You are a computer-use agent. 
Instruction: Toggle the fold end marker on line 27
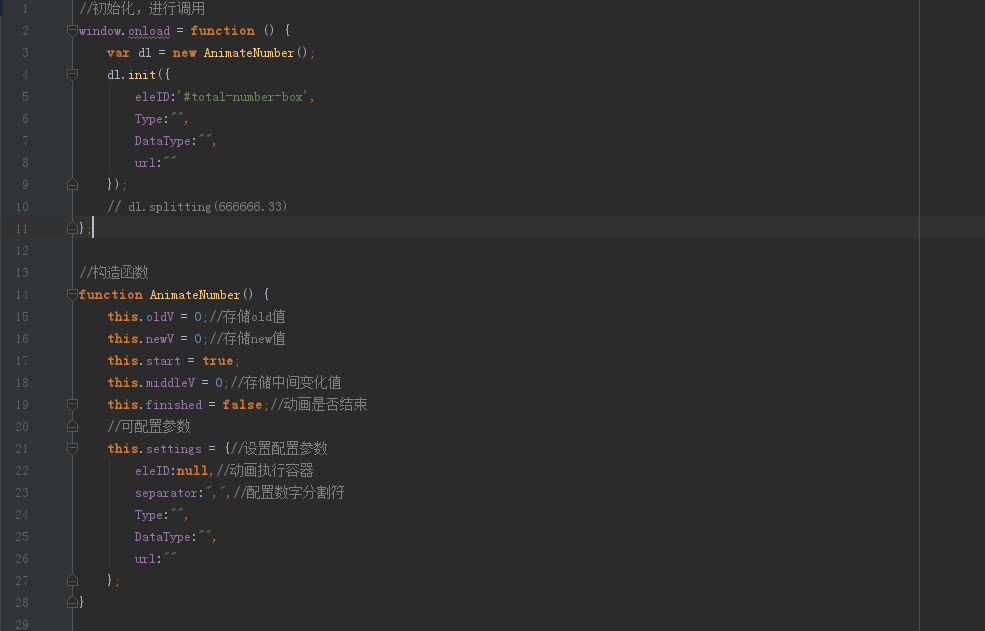click(72, 580)
